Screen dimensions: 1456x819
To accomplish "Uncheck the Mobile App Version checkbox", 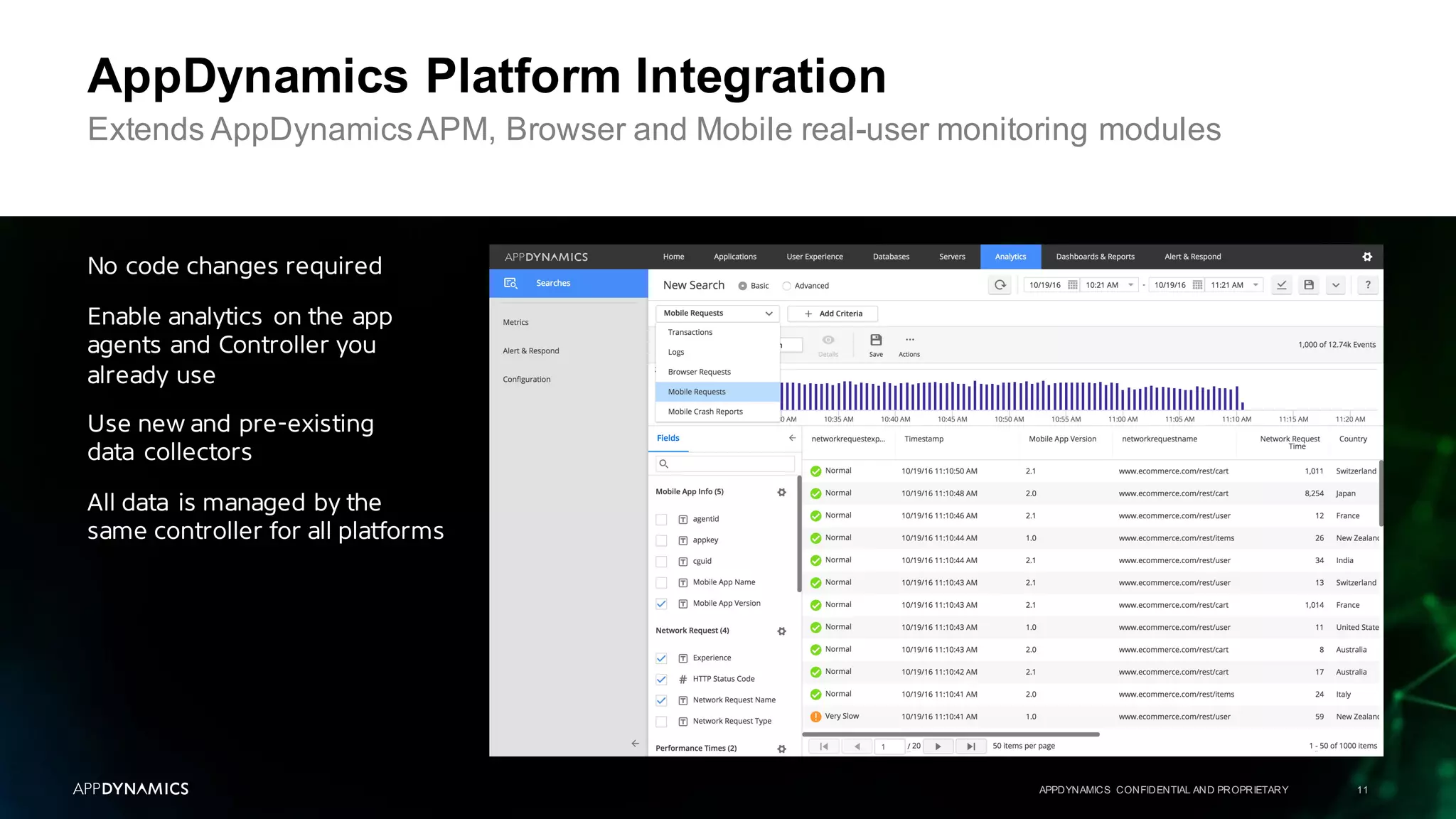I will [x=661, y=604].
